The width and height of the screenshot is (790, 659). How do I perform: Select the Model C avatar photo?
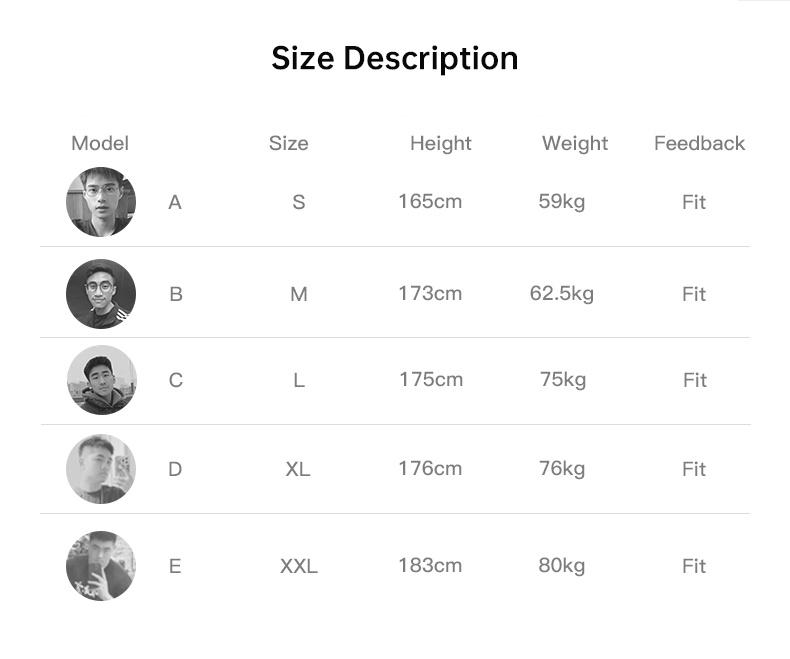pyautogui.click(x=101, y=380)
